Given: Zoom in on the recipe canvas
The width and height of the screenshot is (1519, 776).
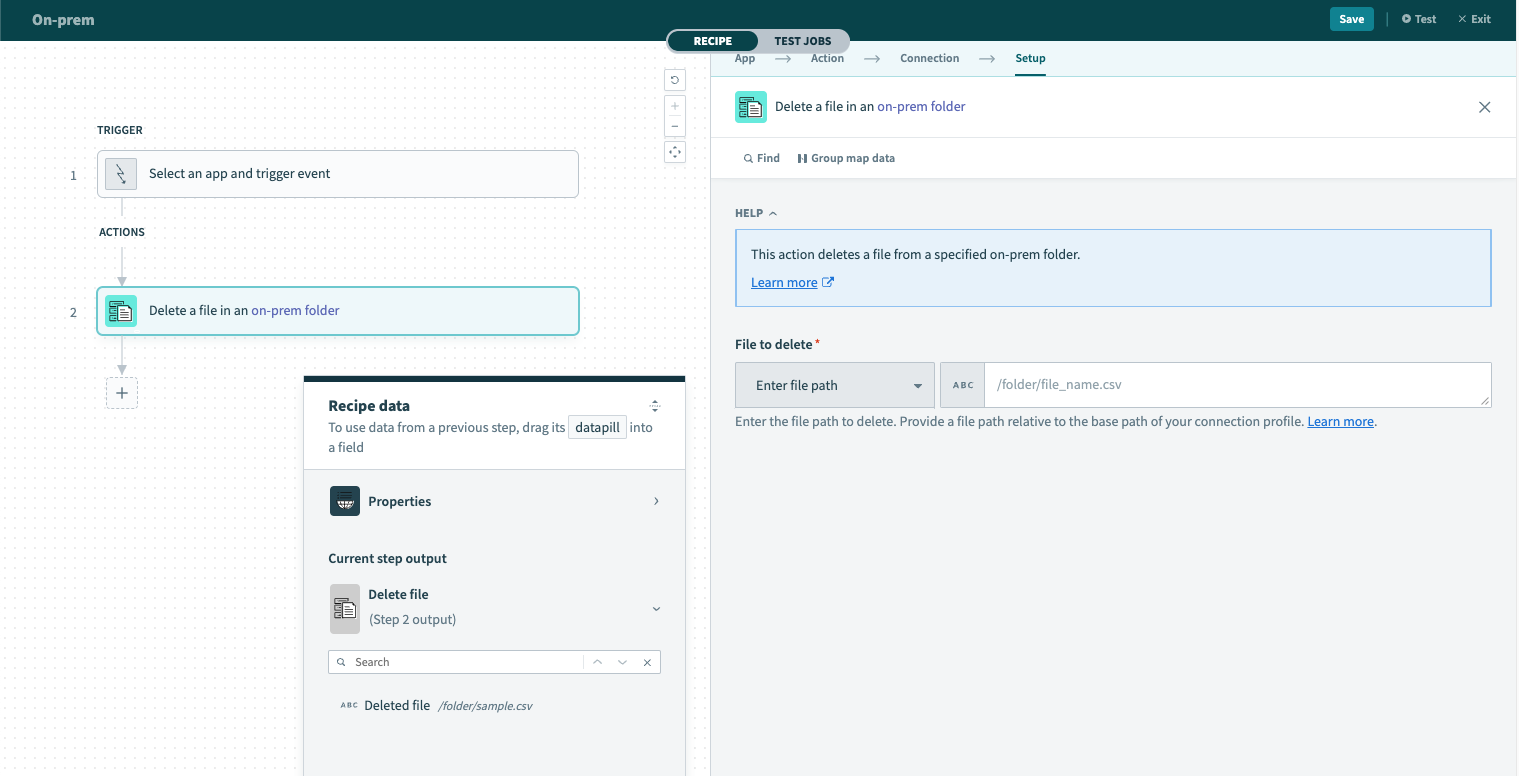Looking at the screenshot, I should (x=675, y=106).
